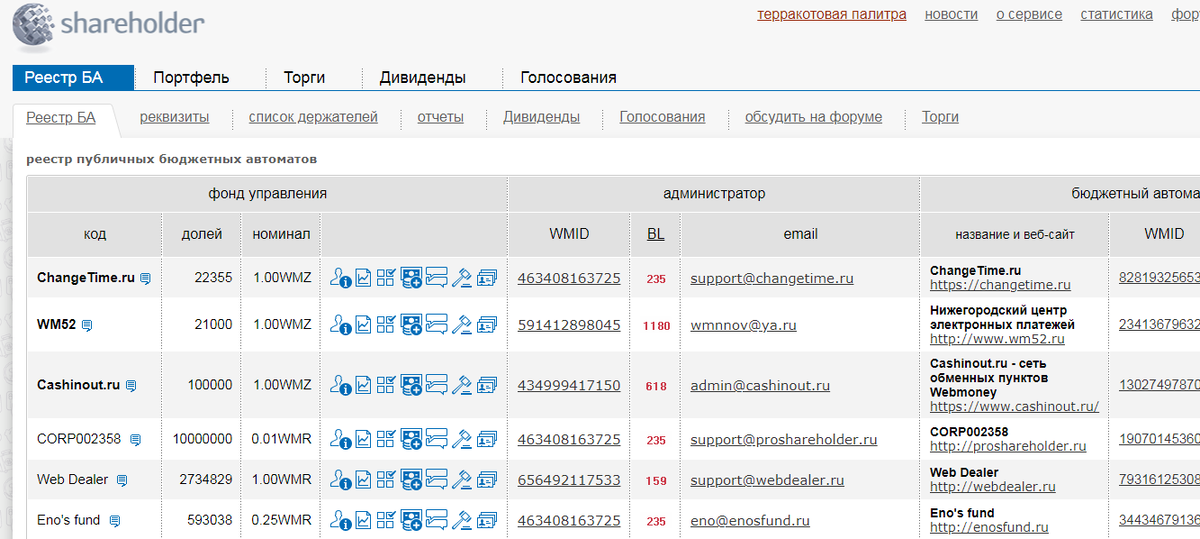
Task: Open the реквизиты sub-tab
Action: pos(174,117)
